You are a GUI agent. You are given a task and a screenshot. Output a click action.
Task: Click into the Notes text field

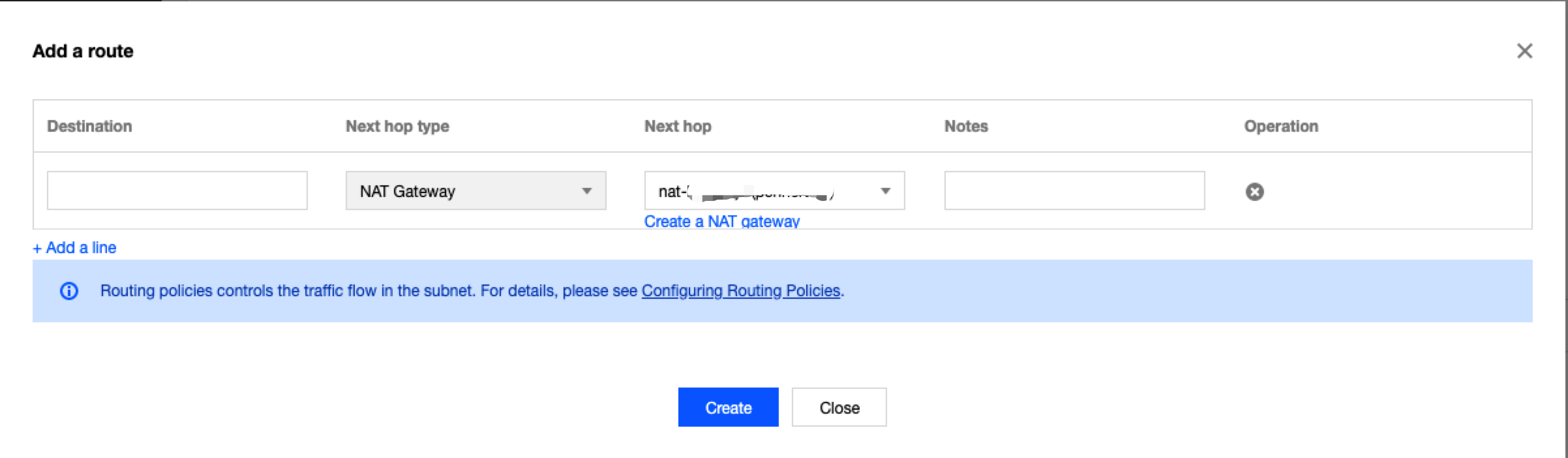point(1074,191)
